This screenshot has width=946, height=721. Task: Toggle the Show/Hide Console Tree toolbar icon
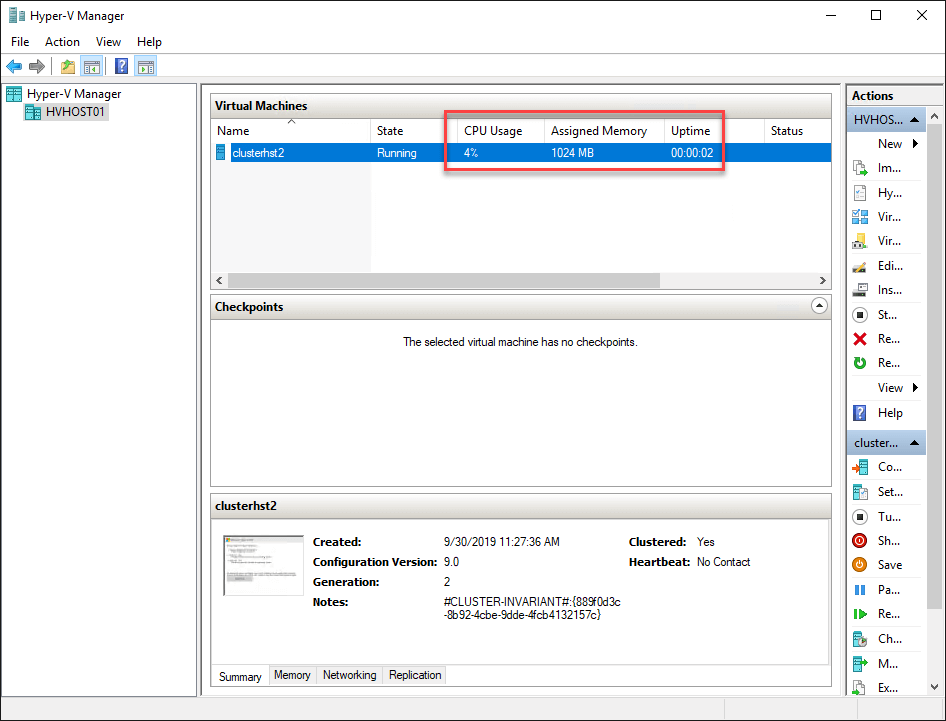coord(92,66)
